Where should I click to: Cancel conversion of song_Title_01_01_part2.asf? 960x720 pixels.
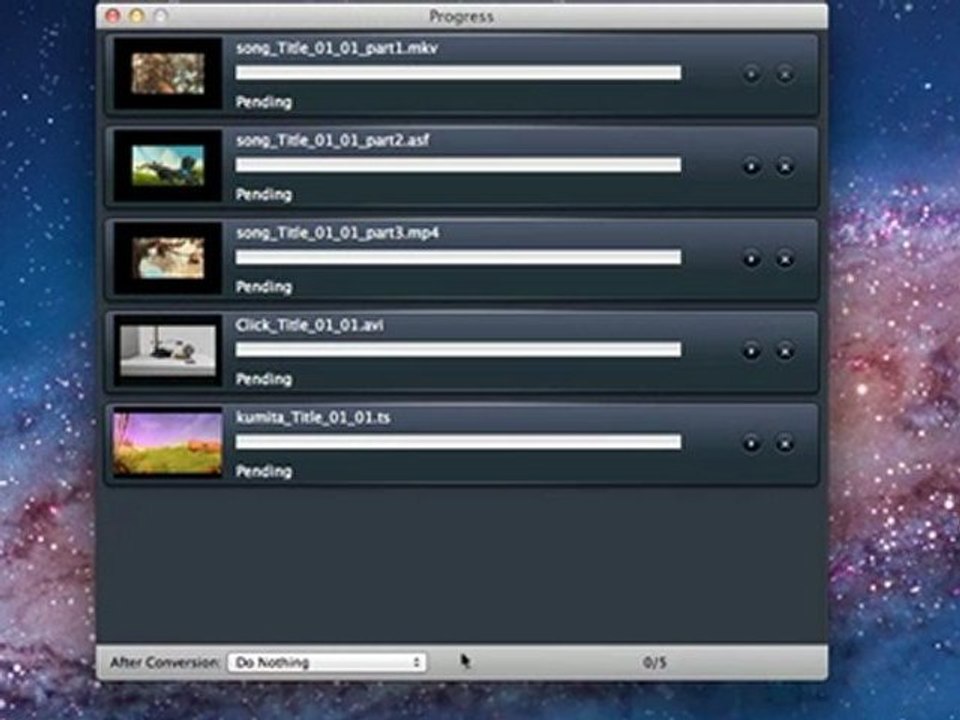[x=784, y=167]
